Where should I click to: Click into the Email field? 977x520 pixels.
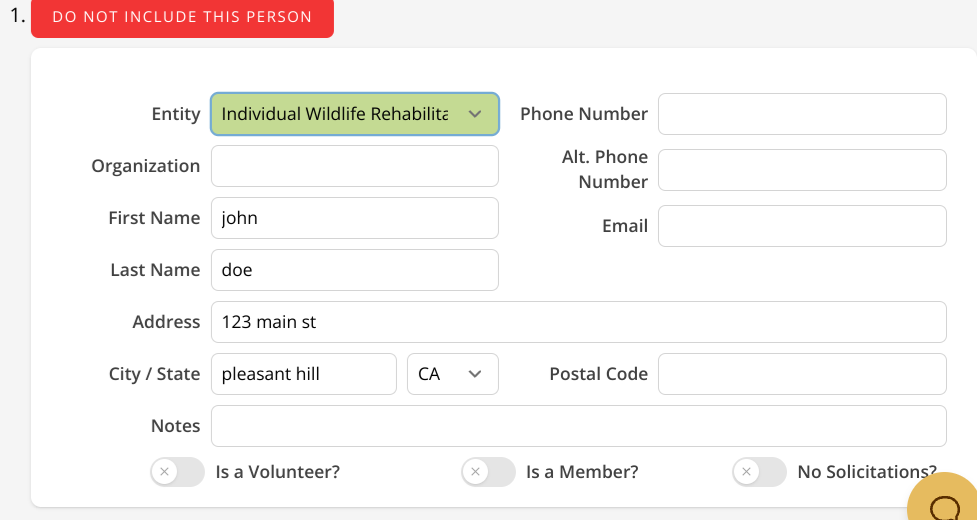pos(801,226)
